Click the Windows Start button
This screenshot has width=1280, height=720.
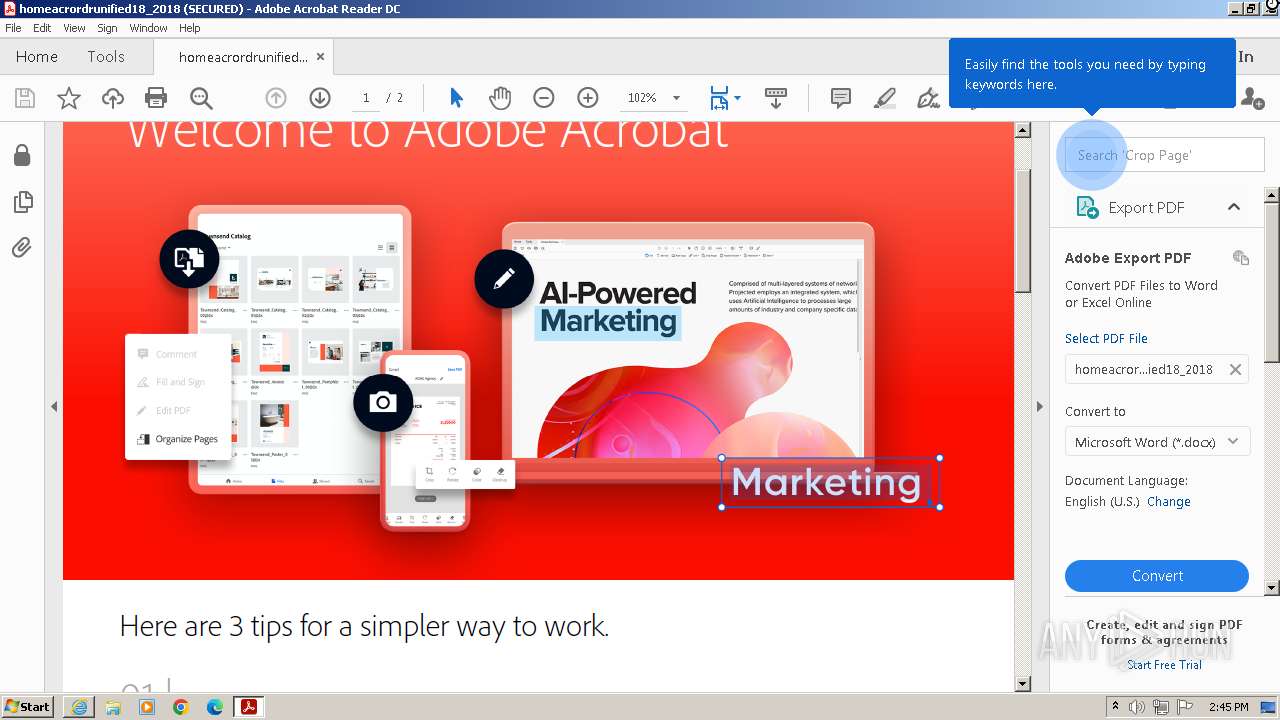(x=28, y=706)
